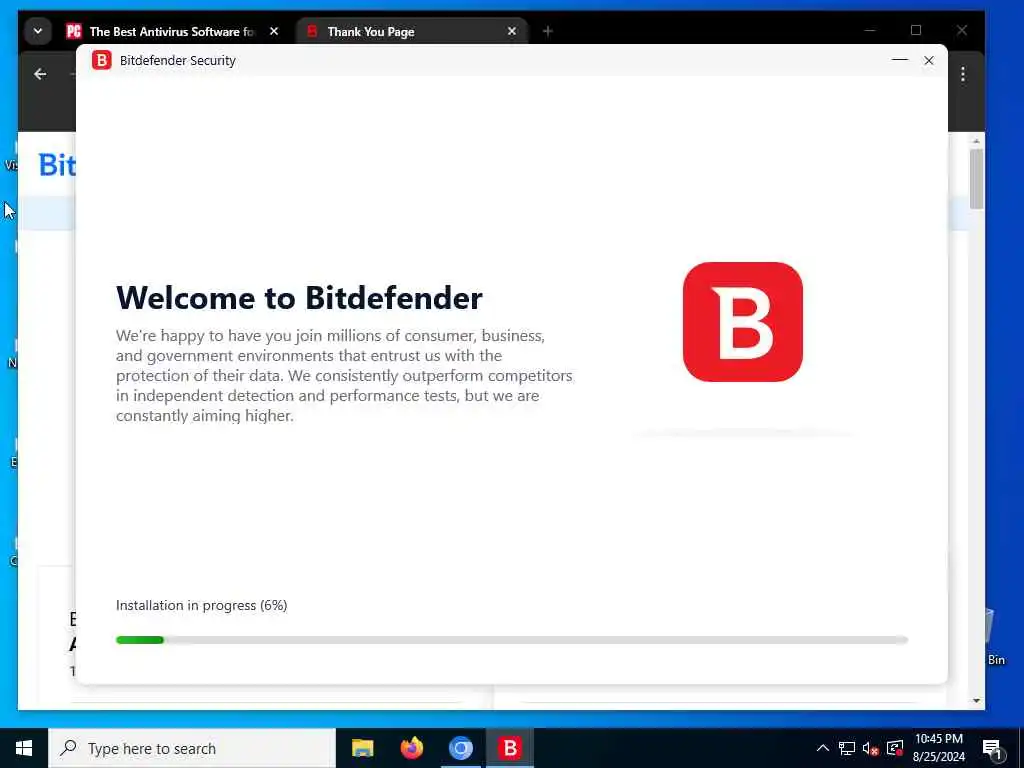Maximize the browser window

[x=916, y=30]
